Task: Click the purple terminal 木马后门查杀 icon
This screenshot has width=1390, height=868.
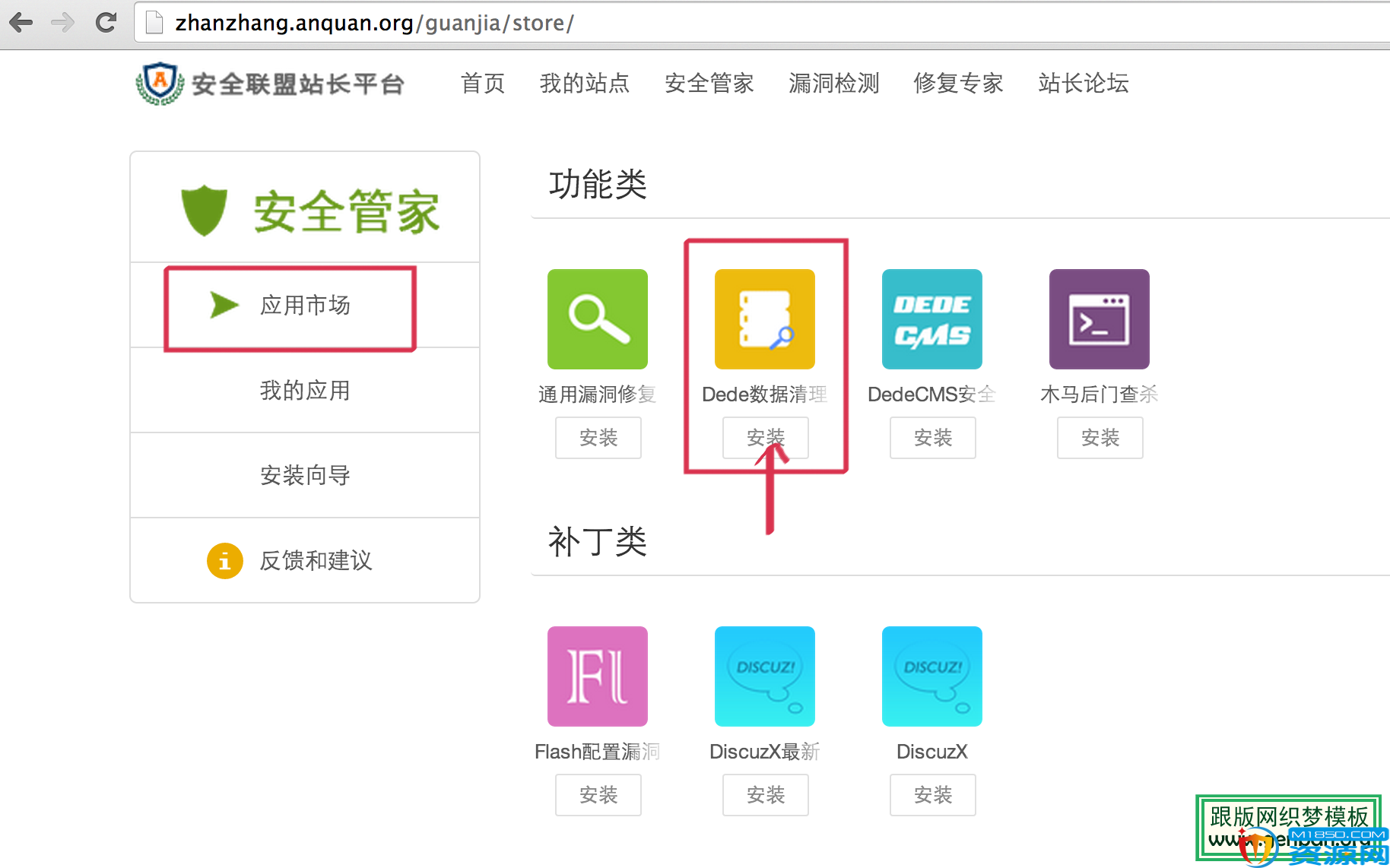Action: point(1100,319)
